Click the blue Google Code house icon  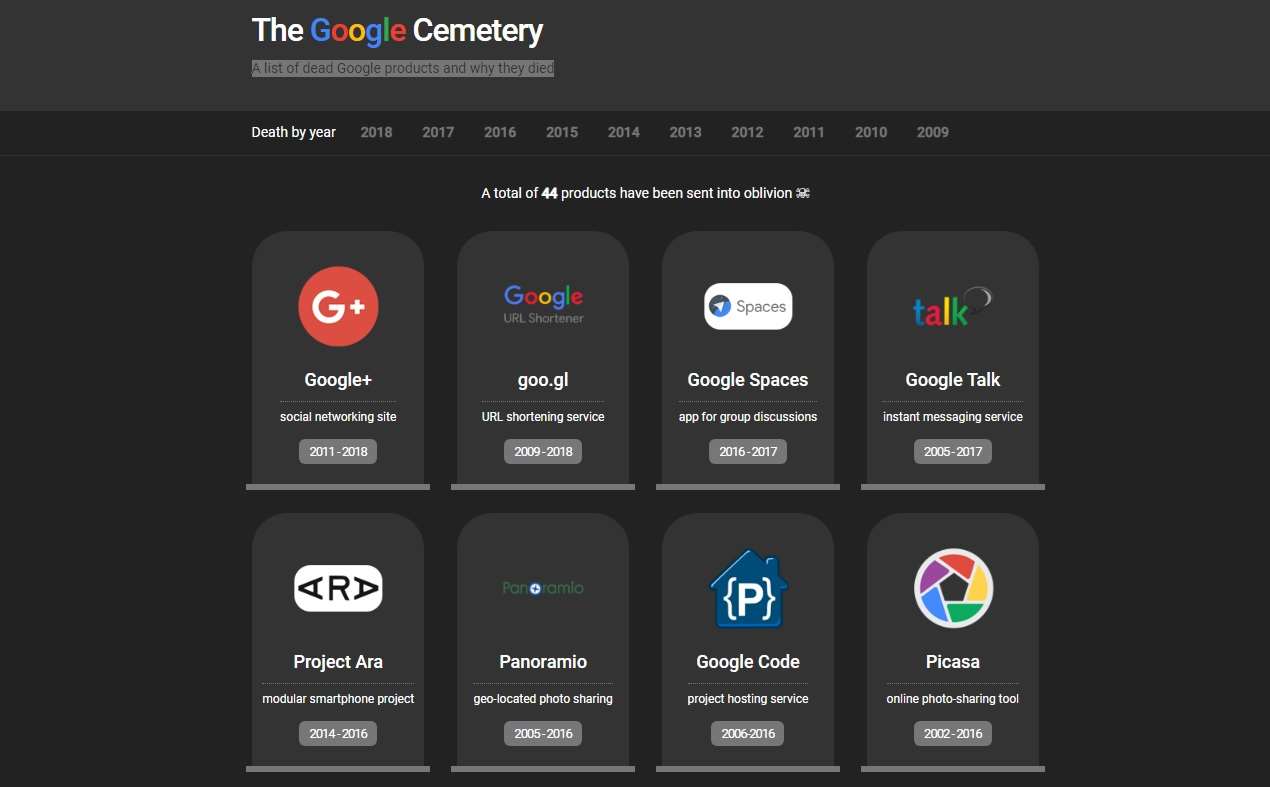(748, 588)
